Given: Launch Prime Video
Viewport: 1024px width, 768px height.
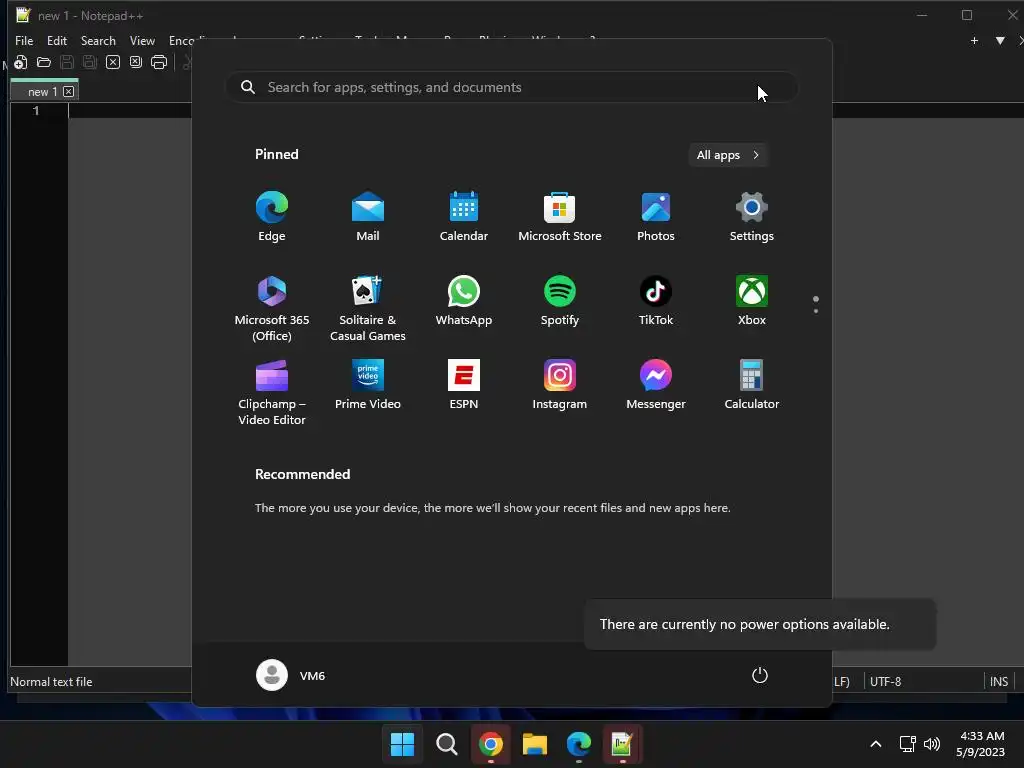Looking at the screenshot, I should point(368,385).
